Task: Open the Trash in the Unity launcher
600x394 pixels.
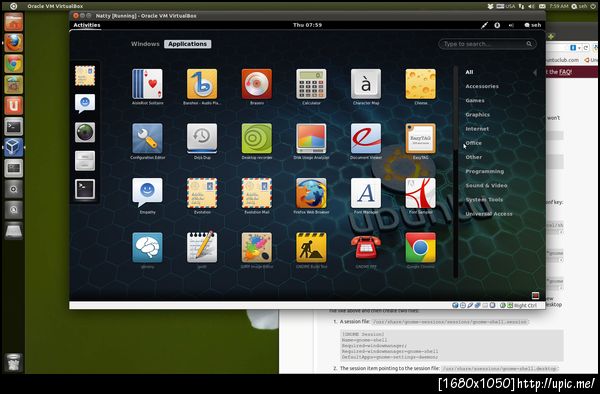Action: (x=13, y=363)
